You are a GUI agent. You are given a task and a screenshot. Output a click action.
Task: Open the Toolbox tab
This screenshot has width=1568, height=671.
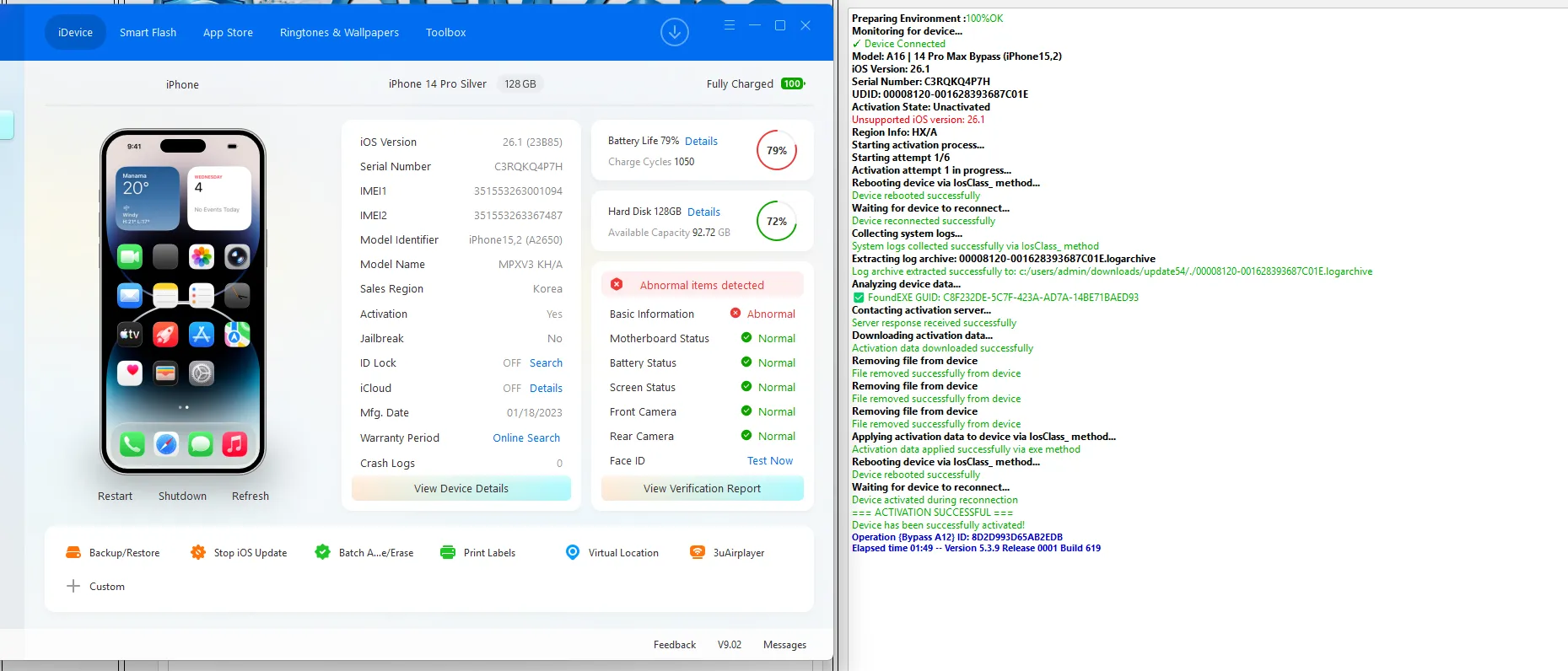(445, 33)
